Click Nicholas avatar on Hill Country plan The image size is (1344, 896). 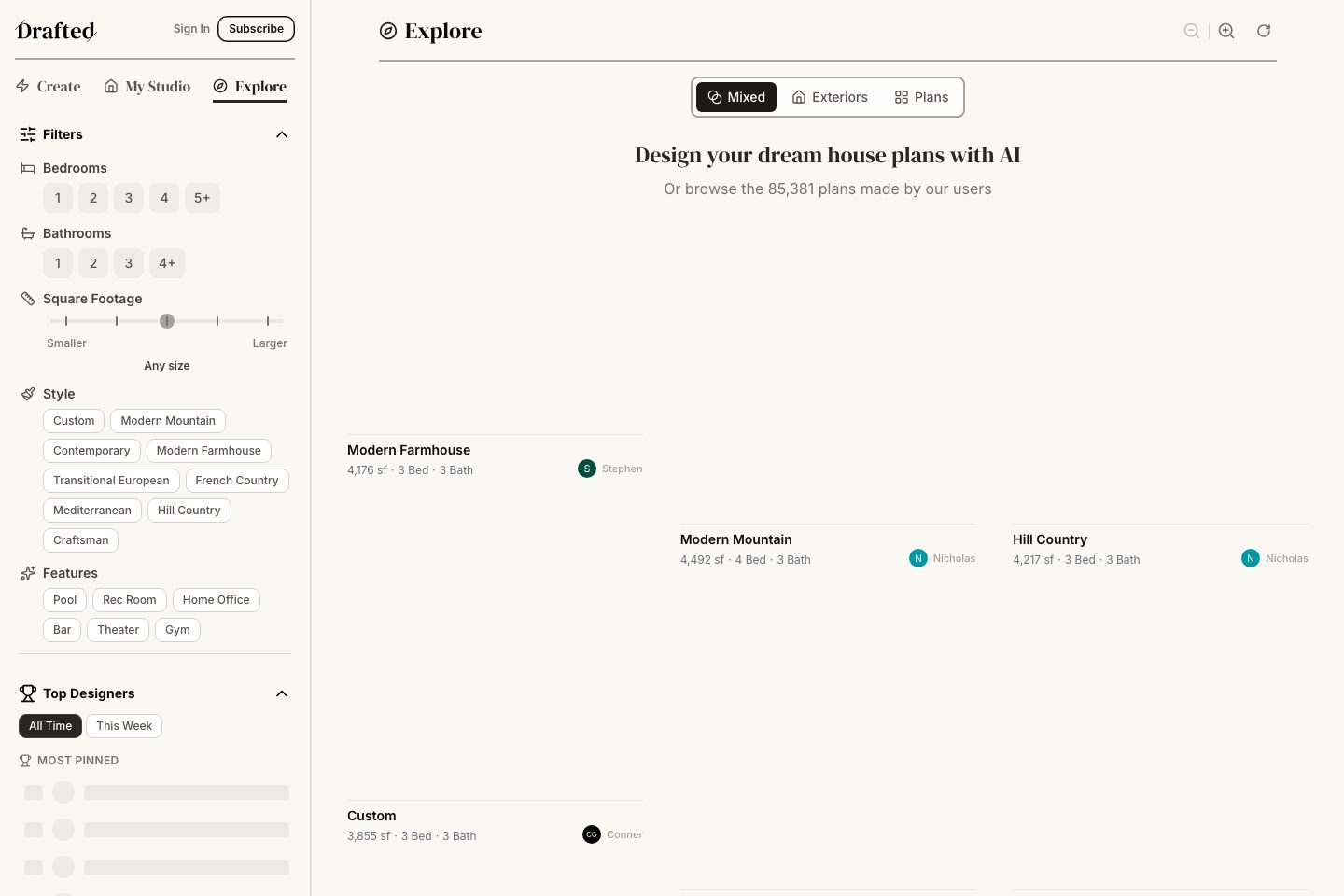pyautogui.click(x=1251, y=558)
